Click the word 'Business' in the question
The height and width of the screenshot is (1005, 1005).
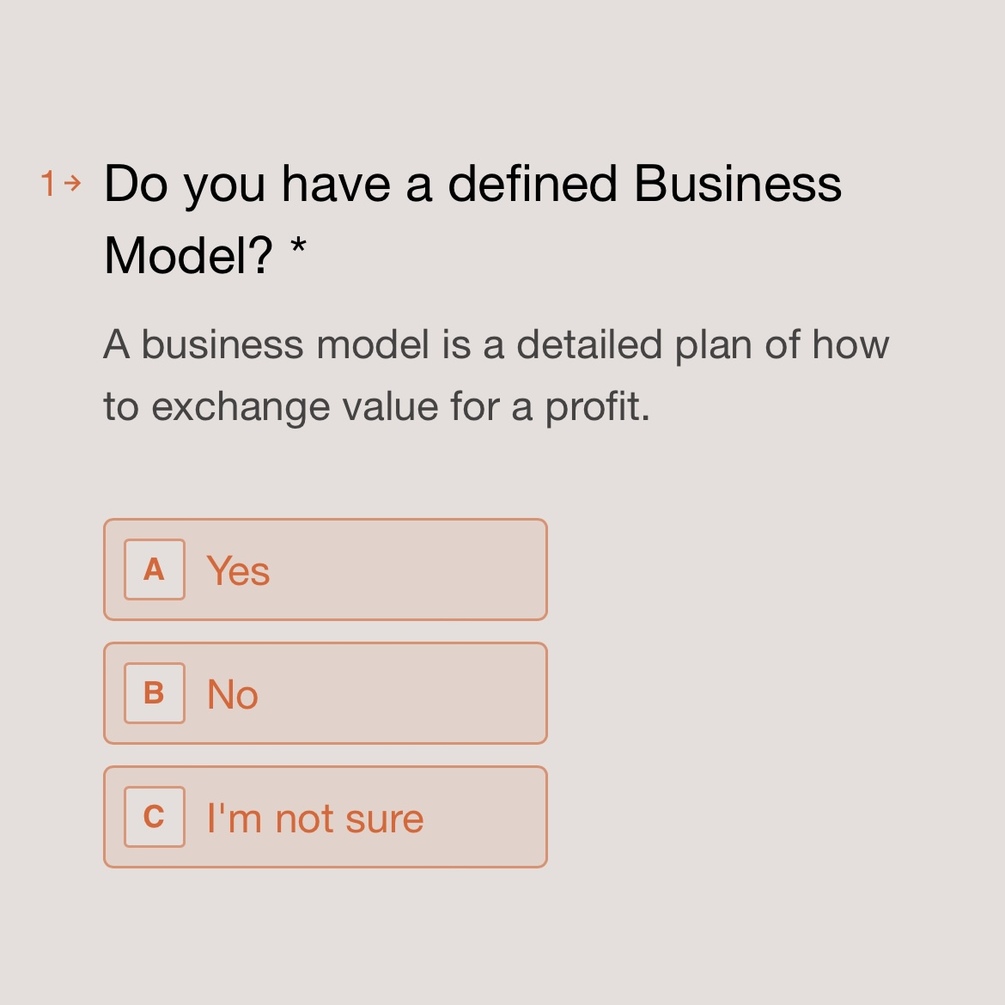pyautogui.click(x=738, y=184)
